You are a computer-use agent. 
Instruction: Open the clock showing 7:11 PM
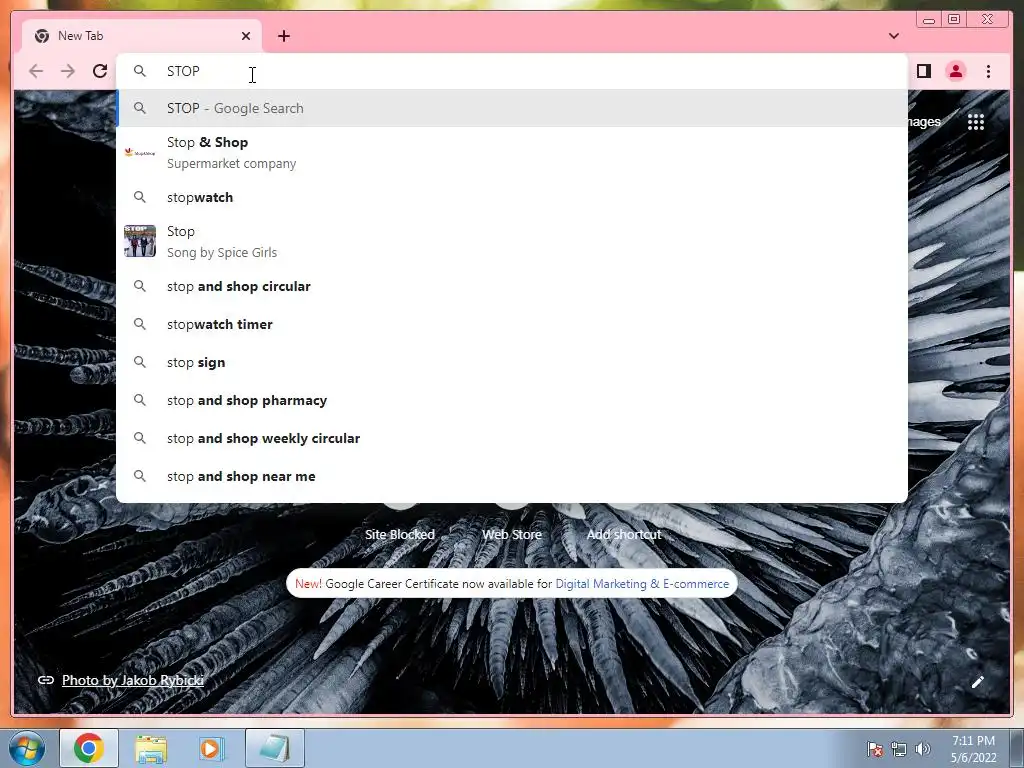[973, 749]
